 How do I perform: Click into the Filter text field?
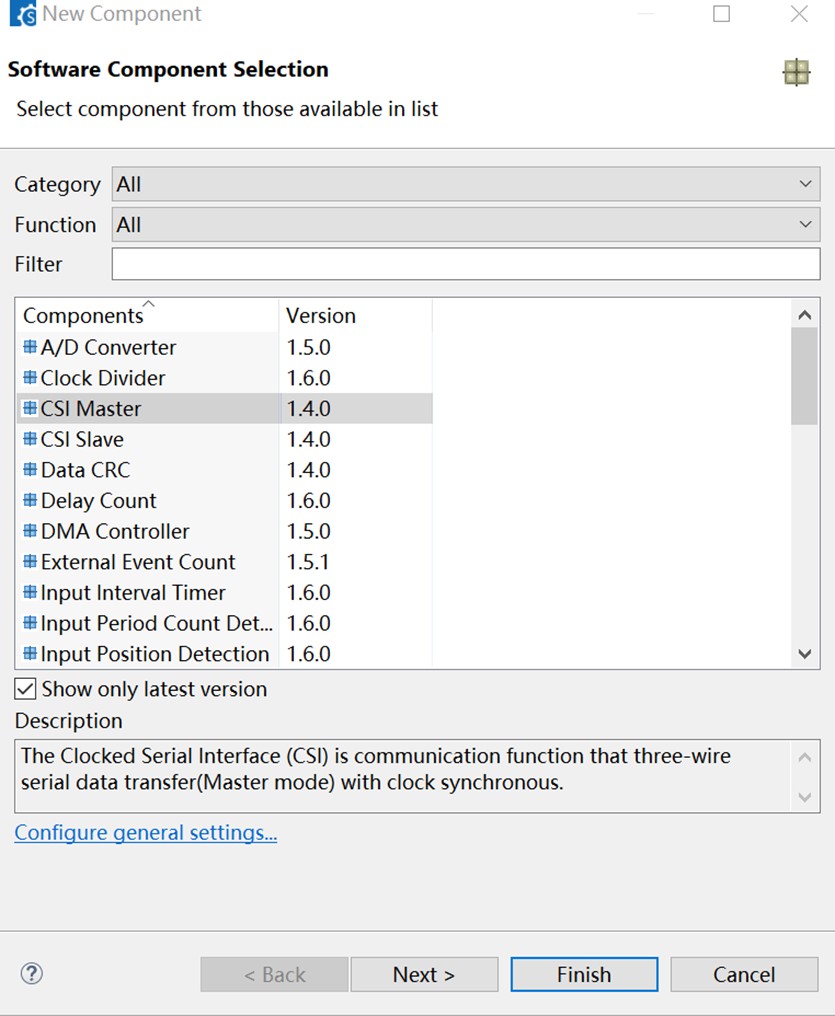pyautogui.click(x=466, y=264)
